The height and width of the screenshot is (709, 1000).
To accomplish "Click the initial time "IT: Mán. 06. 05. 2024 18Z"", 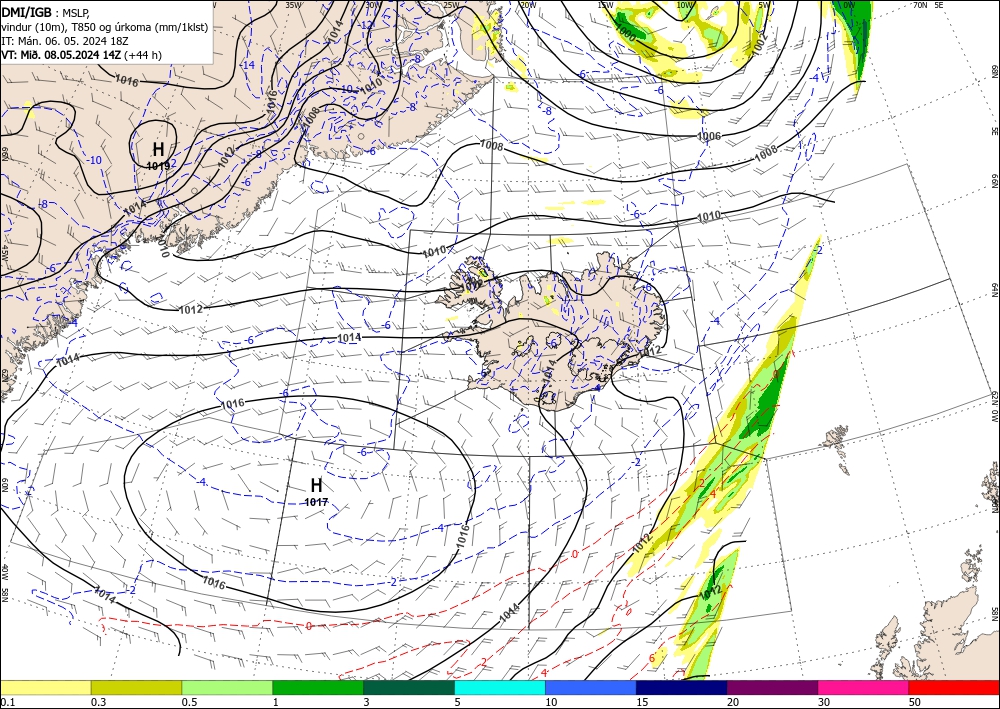I will point(65,41).
